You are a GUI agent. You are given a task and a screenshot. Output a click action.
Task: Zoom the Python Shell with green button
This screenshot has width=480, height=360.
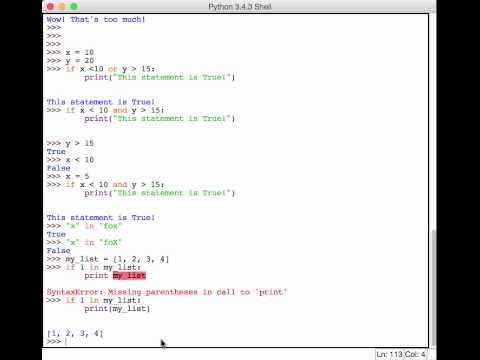click(x=74, y=6)
